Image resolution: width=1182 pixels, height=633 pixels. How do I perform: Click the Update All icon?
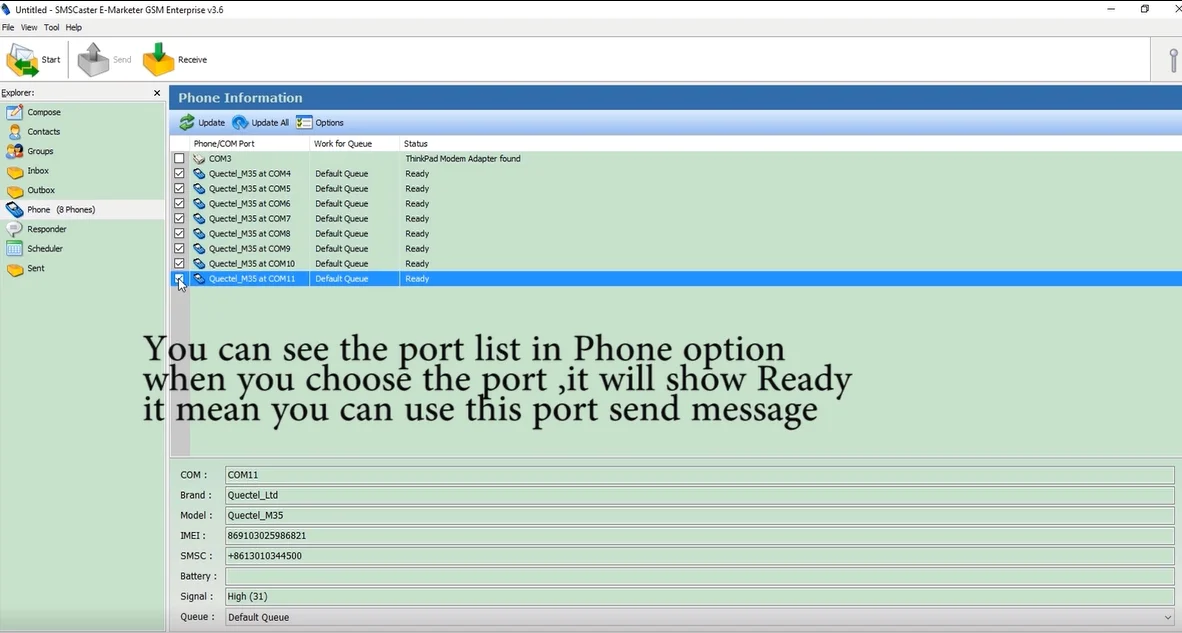240,123
